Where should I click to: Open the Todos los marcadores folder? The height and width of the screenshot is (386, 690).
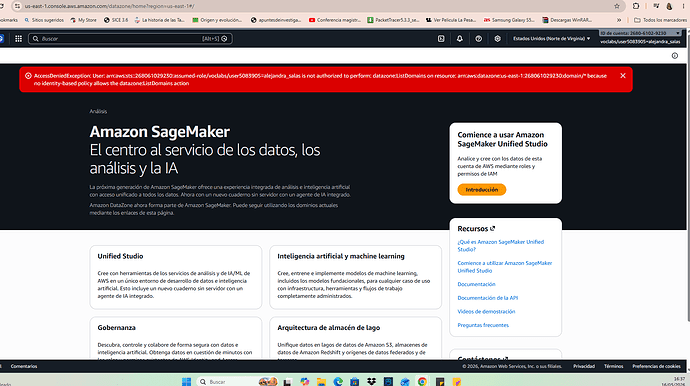660,20
